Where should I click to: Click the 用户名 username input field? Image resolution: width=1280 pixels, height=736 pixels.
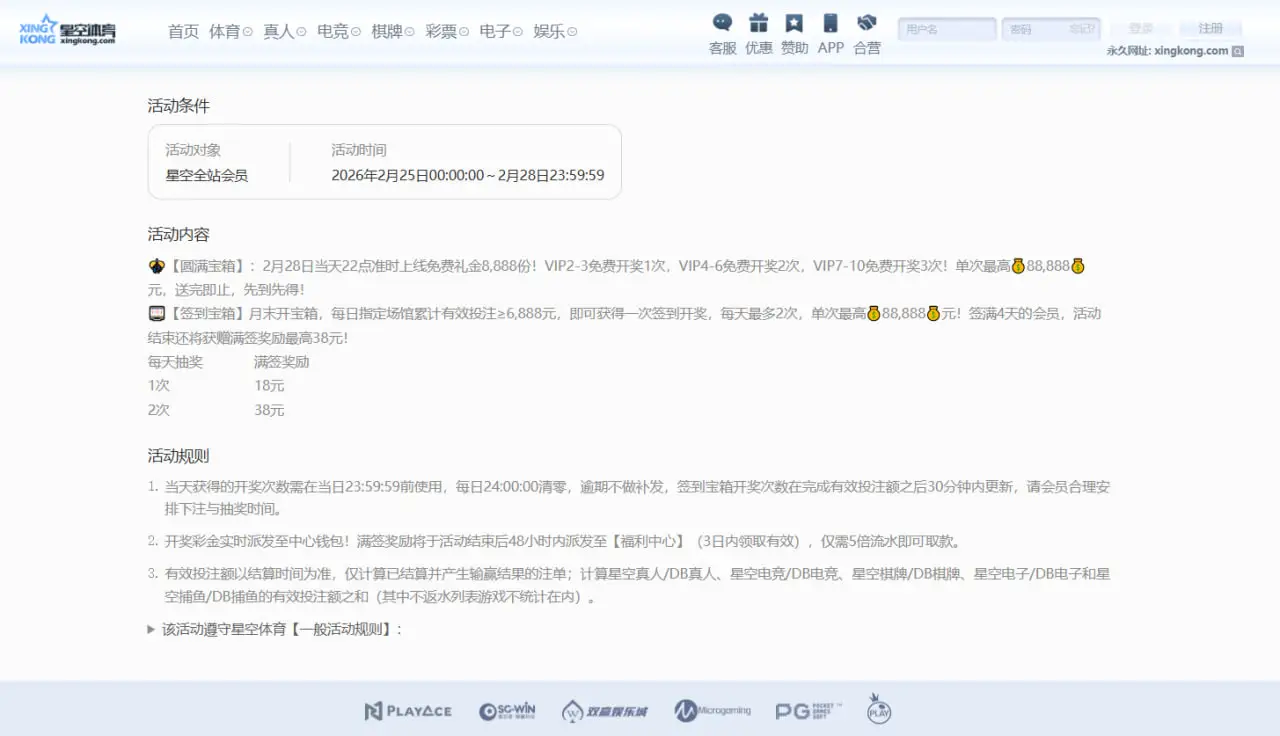point(946,28)
